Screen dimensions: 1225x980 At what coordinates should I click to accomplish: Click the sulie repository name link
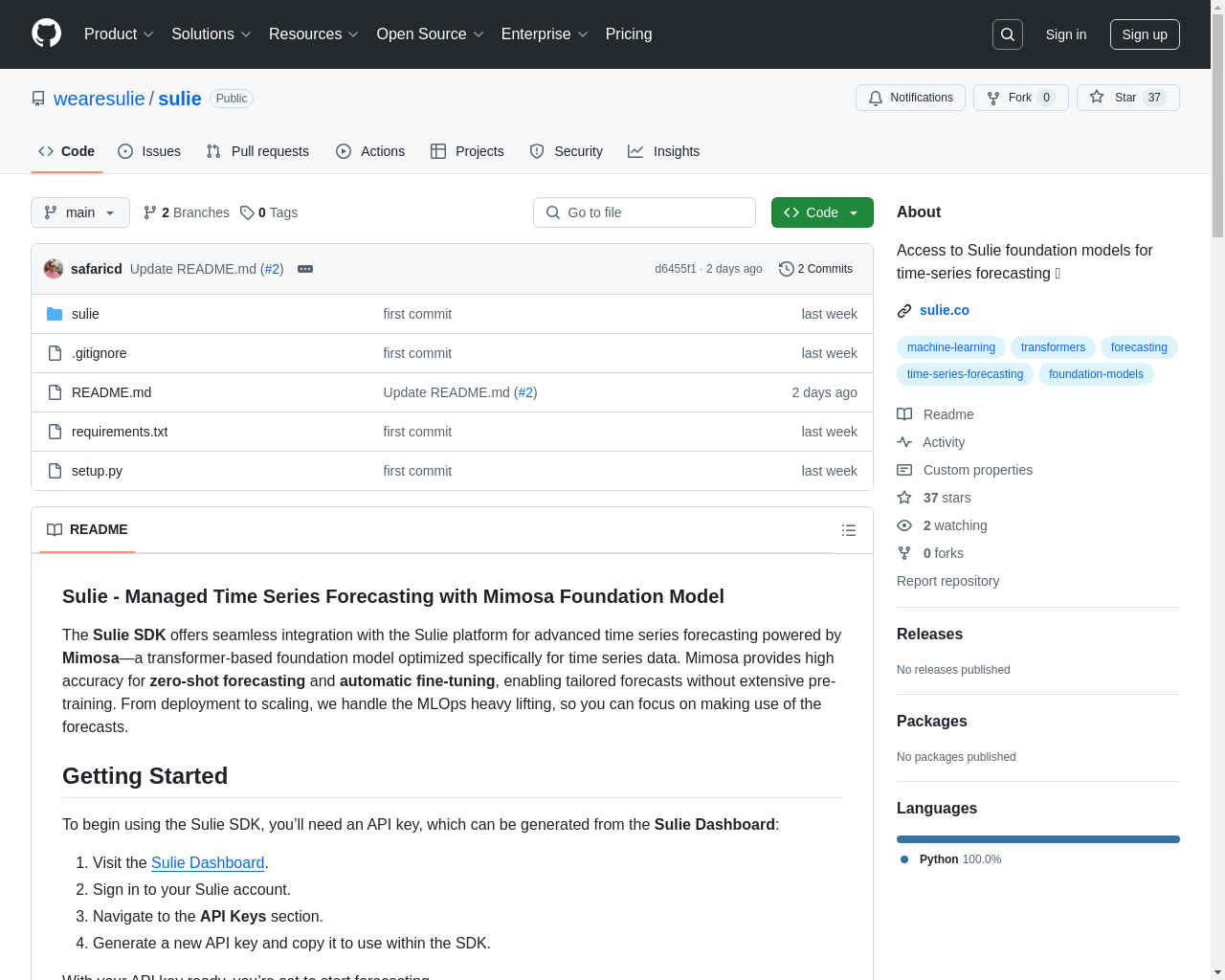coord(180,99)
